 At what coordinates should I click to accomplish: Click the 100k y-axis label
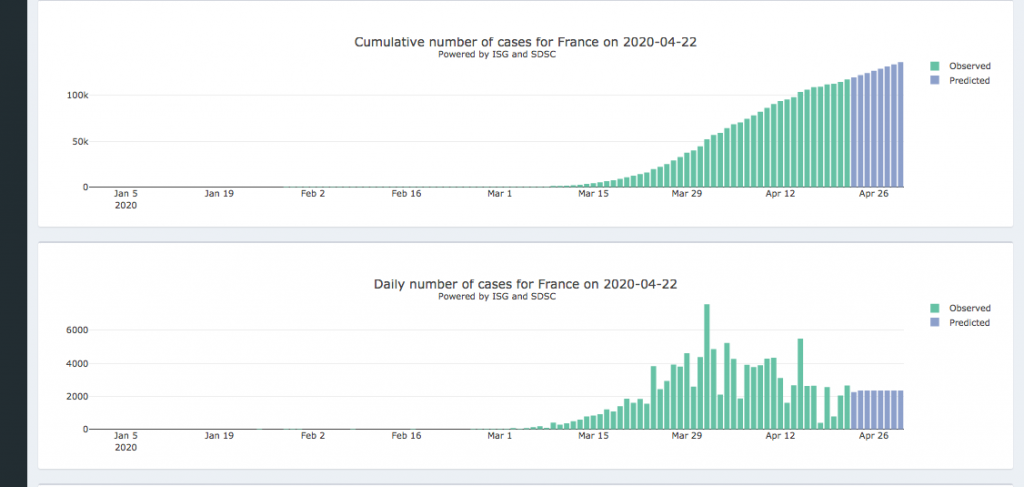(77, 95)
